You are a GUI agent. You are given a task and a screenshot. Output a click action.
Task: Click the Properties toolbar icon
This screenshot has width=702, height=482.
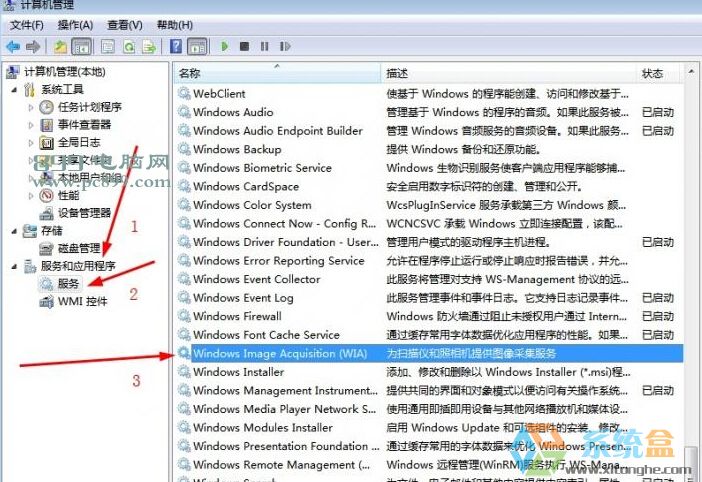point(108,47)
